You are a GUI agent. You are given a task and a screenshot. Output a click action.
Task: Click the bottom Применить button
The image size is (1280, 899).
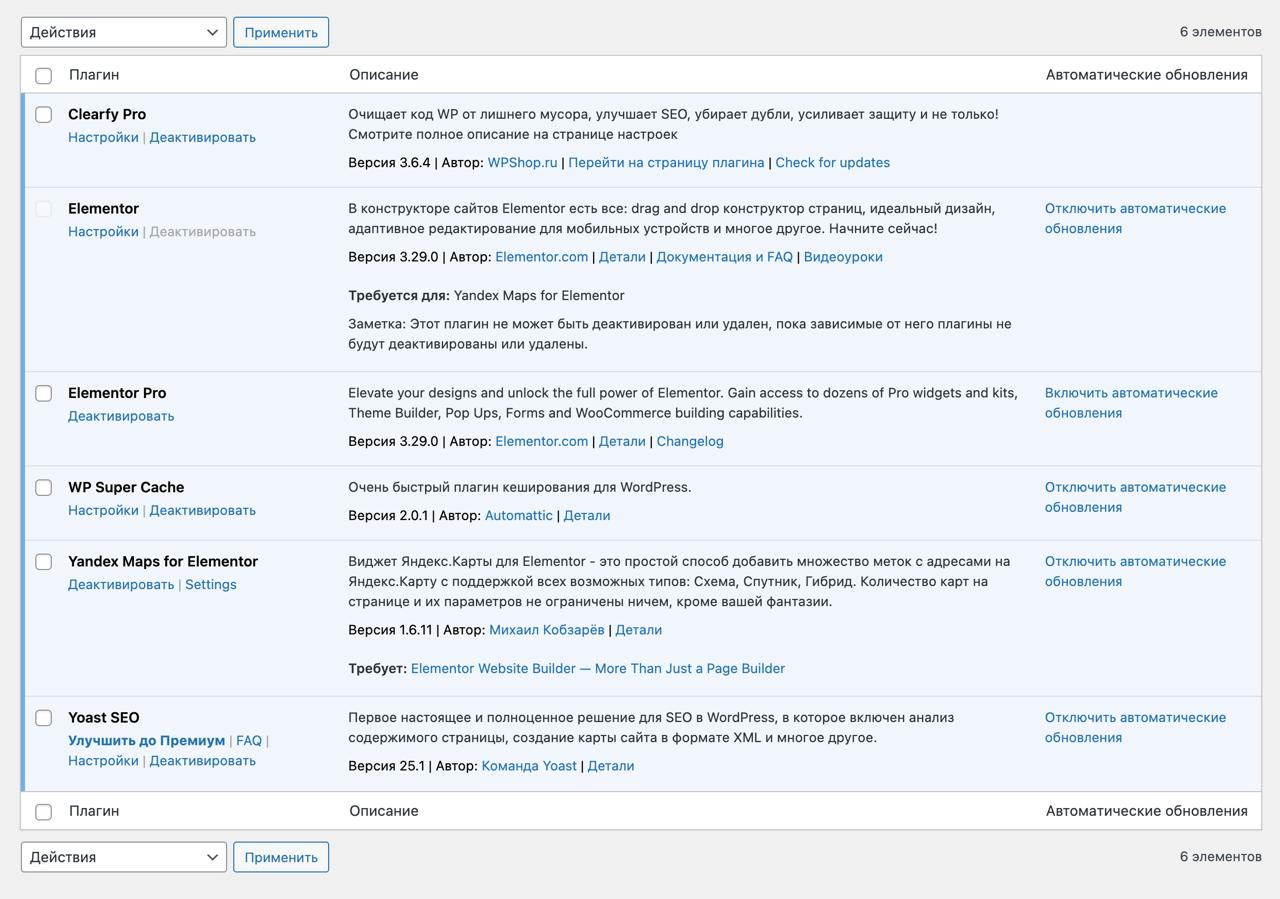tap(281, 857)
